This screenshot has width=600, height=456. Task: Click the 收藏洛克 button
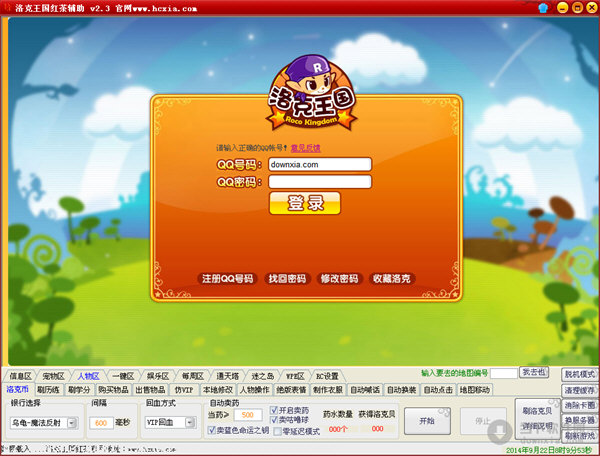(392, 278)
